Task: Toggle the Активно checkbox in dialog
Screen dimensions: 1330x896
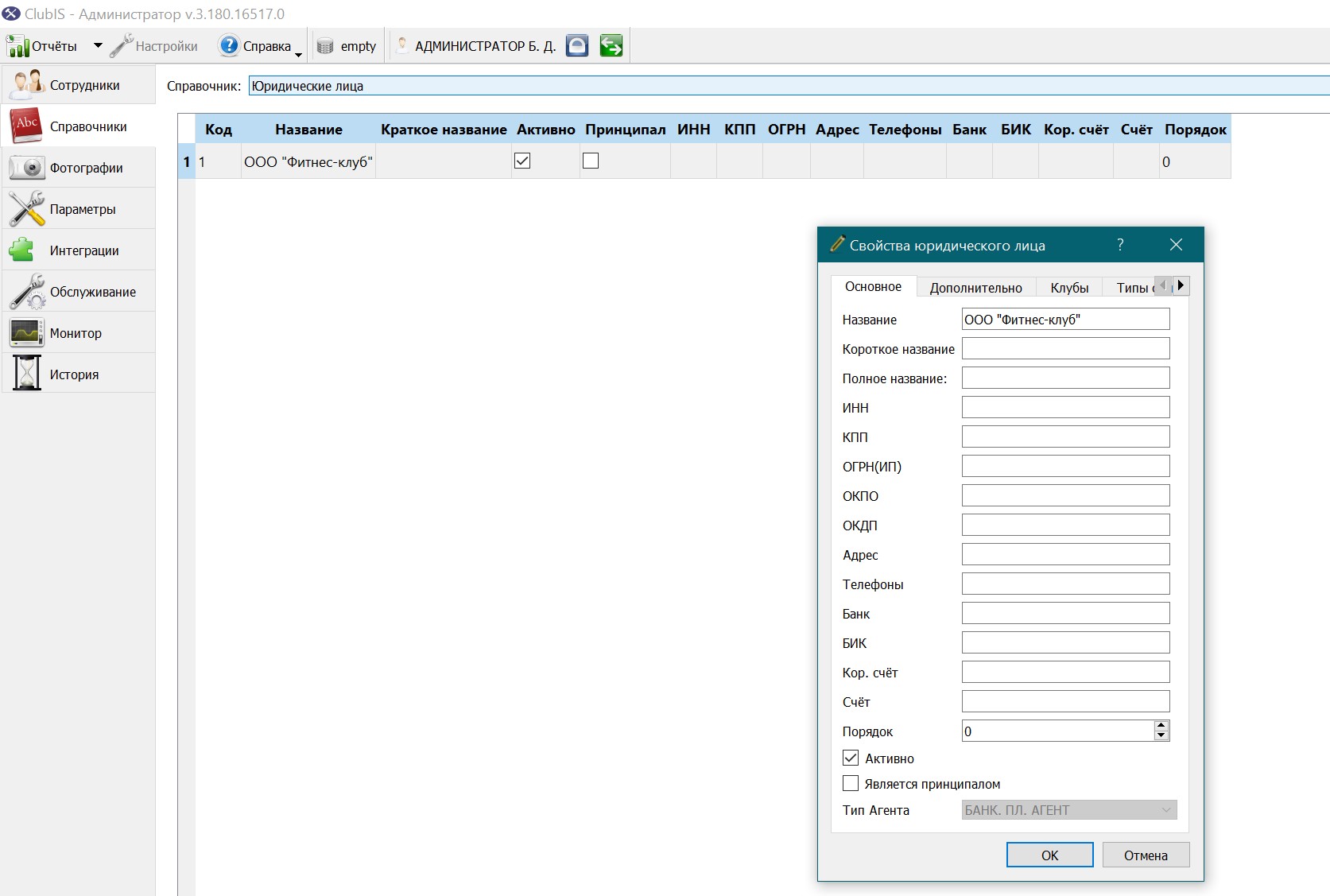Action: coord(851,758)
